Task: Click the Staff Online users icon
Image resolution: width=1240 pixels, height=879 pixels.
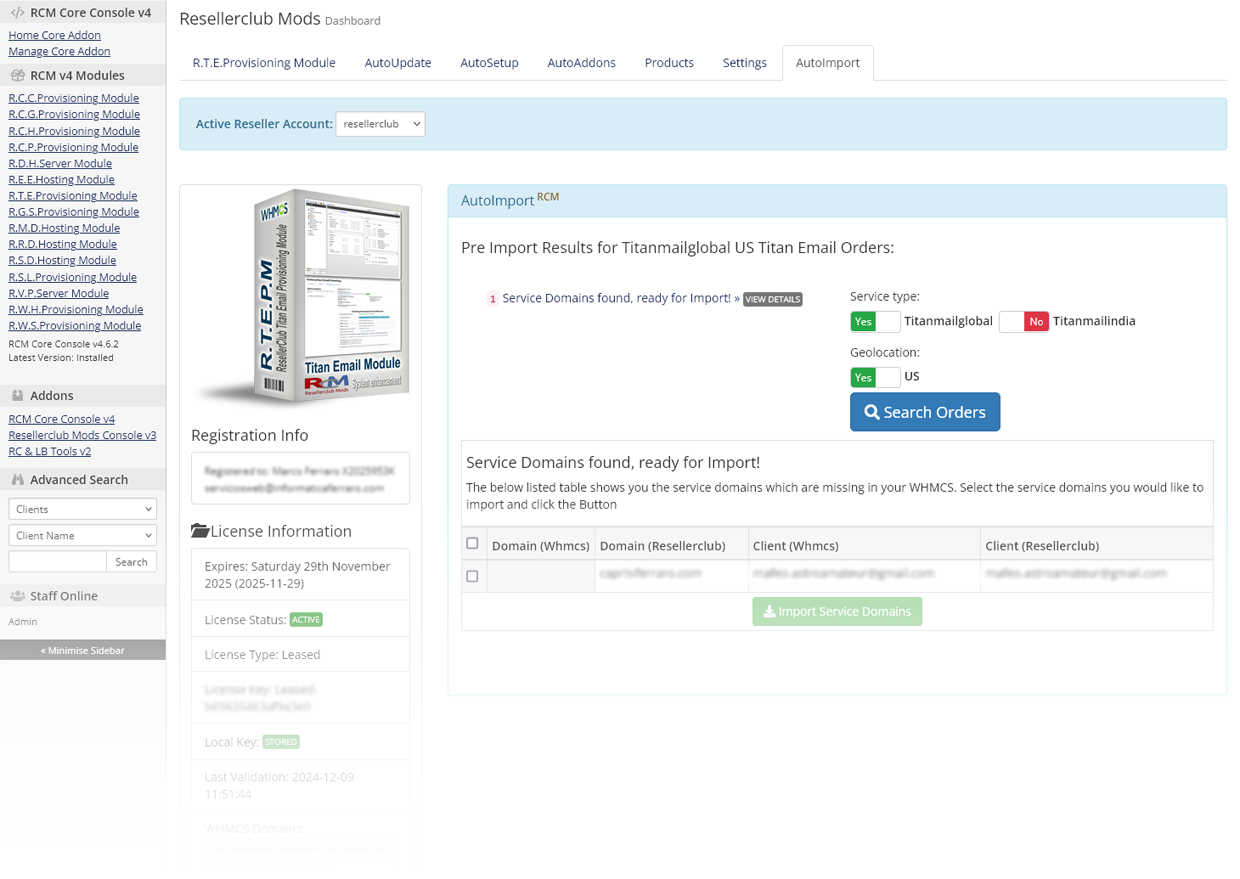Action: point(17,596)
